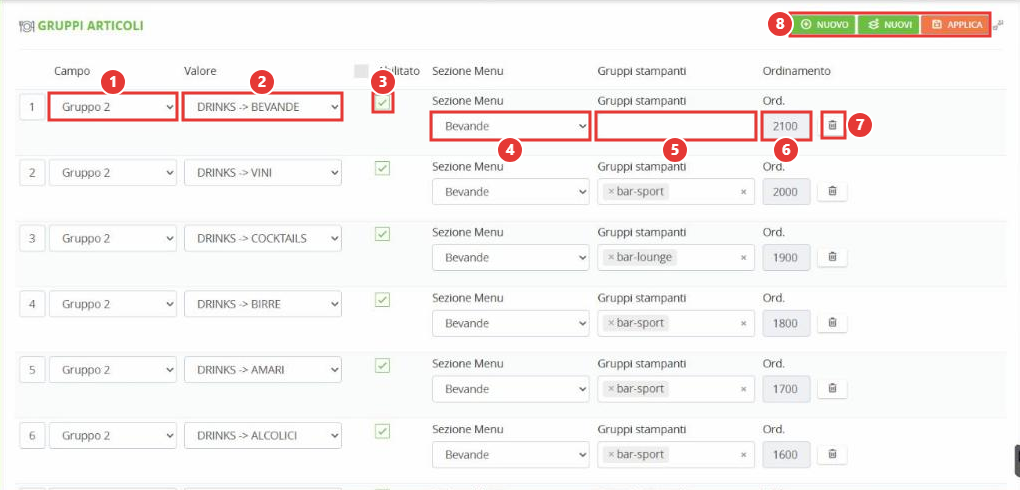Image resolution: width=1020 pixels, height=490 pixels.
Task: Remove the bar-sport tag from the ALCOLICI row
Action: pos(611,455)
